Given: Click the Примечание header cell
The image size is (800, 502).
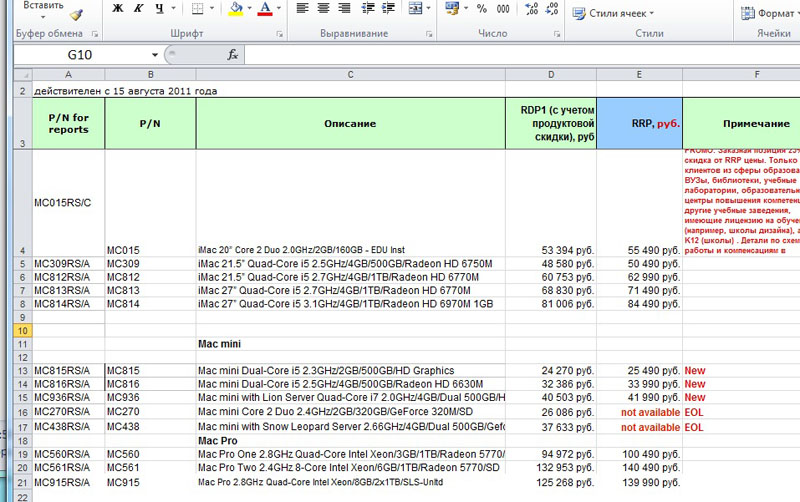Looking at the screenshot, I should (741, 123).
